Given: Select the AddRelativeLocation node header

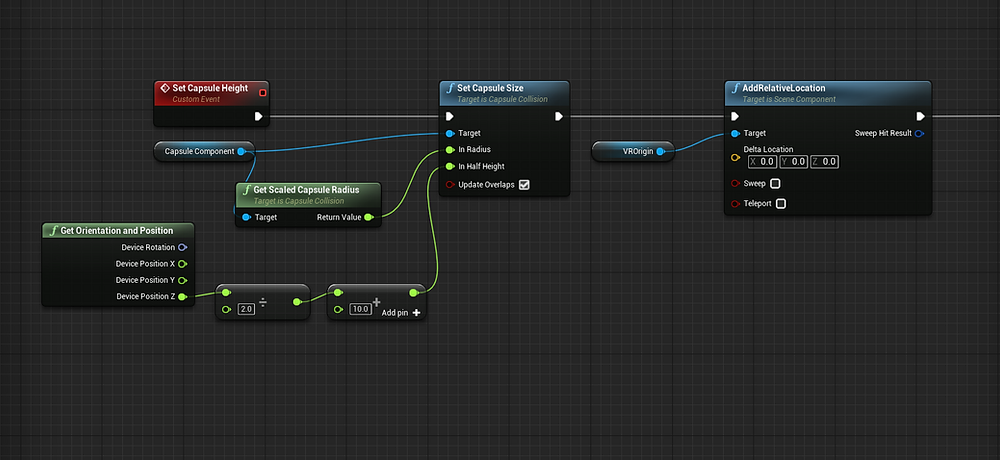Looking at the screenshot, I should click(828, 93).
